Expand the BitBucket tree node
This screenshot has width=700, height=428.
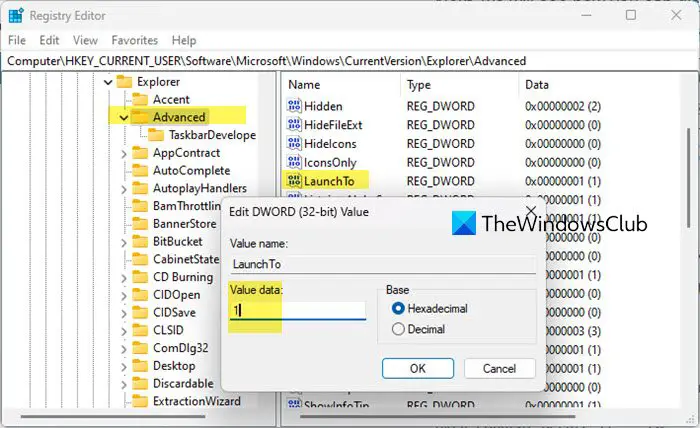(124, 243)
